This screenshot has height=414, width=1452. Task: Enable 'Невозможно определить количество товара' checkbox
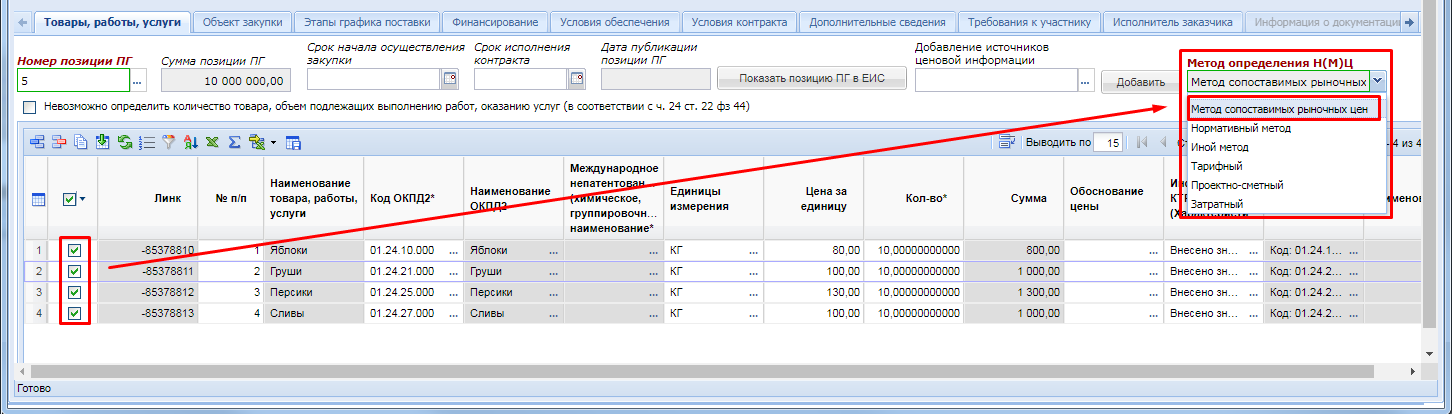[x=29, y=107]
